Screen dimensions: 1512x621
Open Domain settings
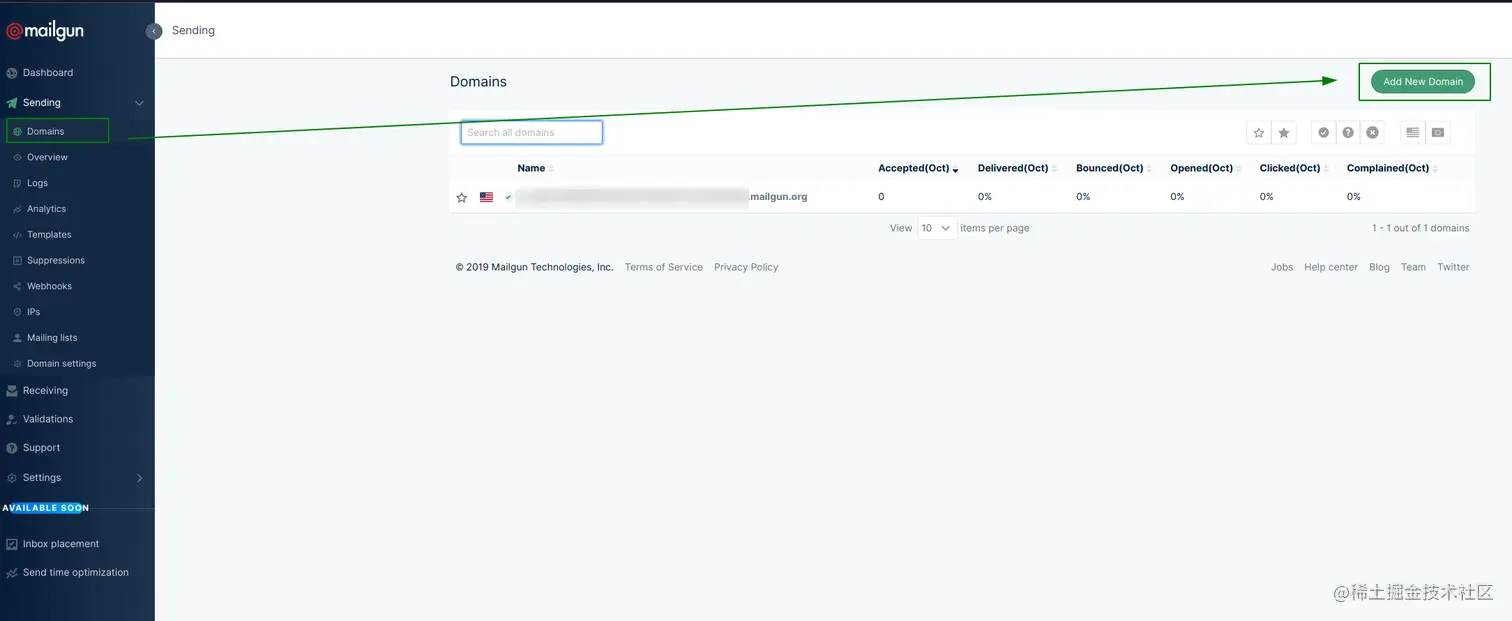coord(61,364)
